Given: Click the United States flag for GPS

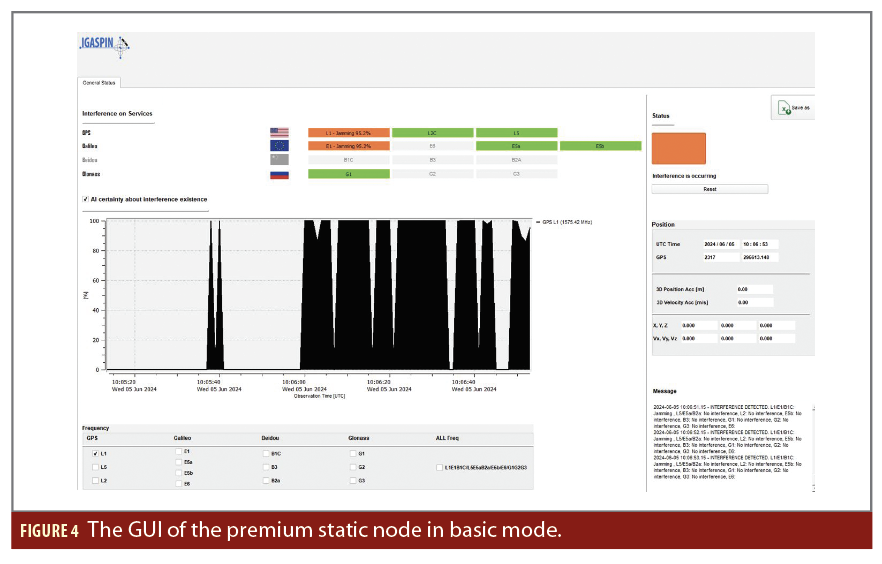Looking at the screenshot, I should pos(279,132).
